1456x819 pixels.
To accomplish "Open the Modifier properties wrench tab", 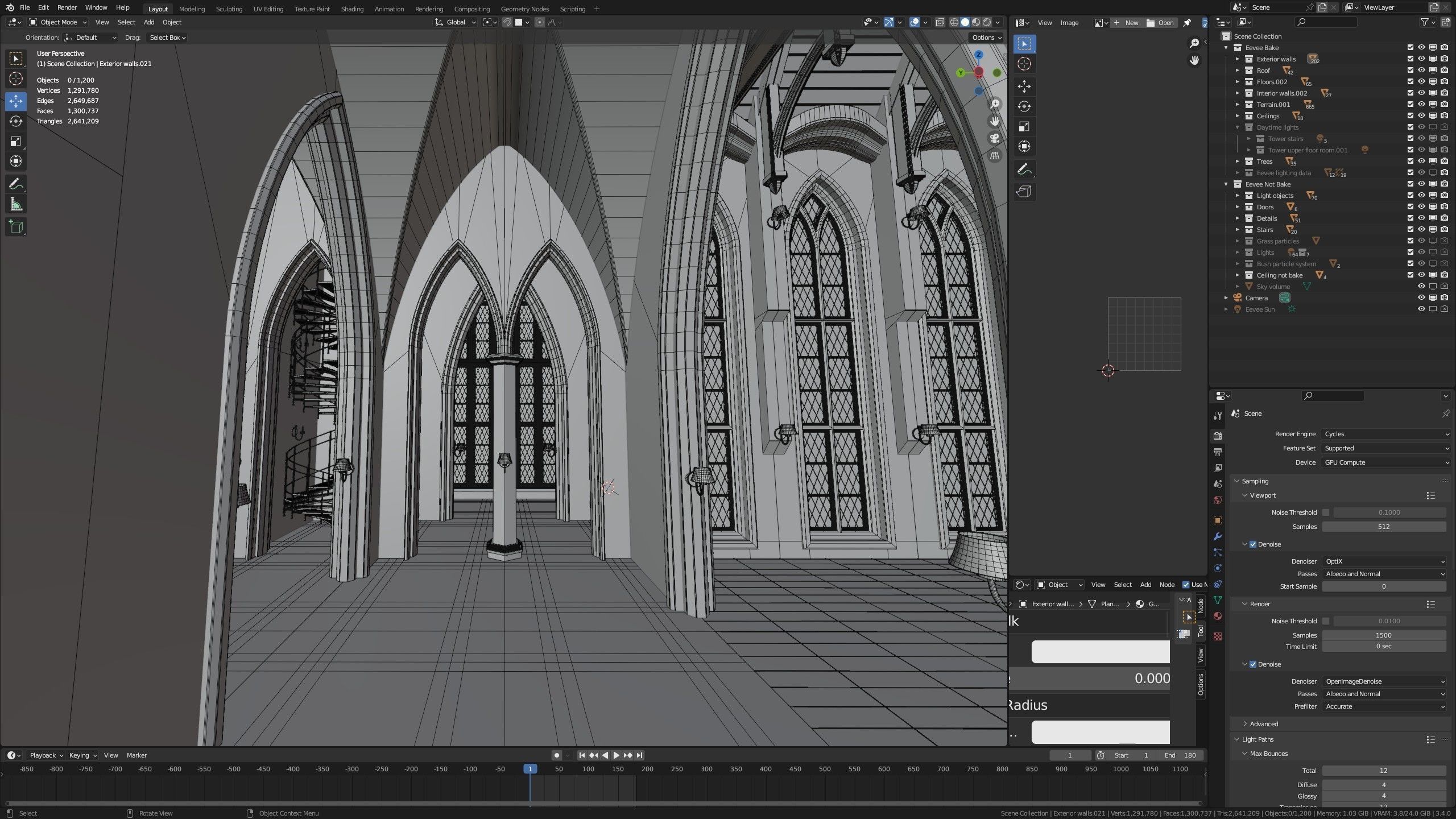I will 1218,536.
